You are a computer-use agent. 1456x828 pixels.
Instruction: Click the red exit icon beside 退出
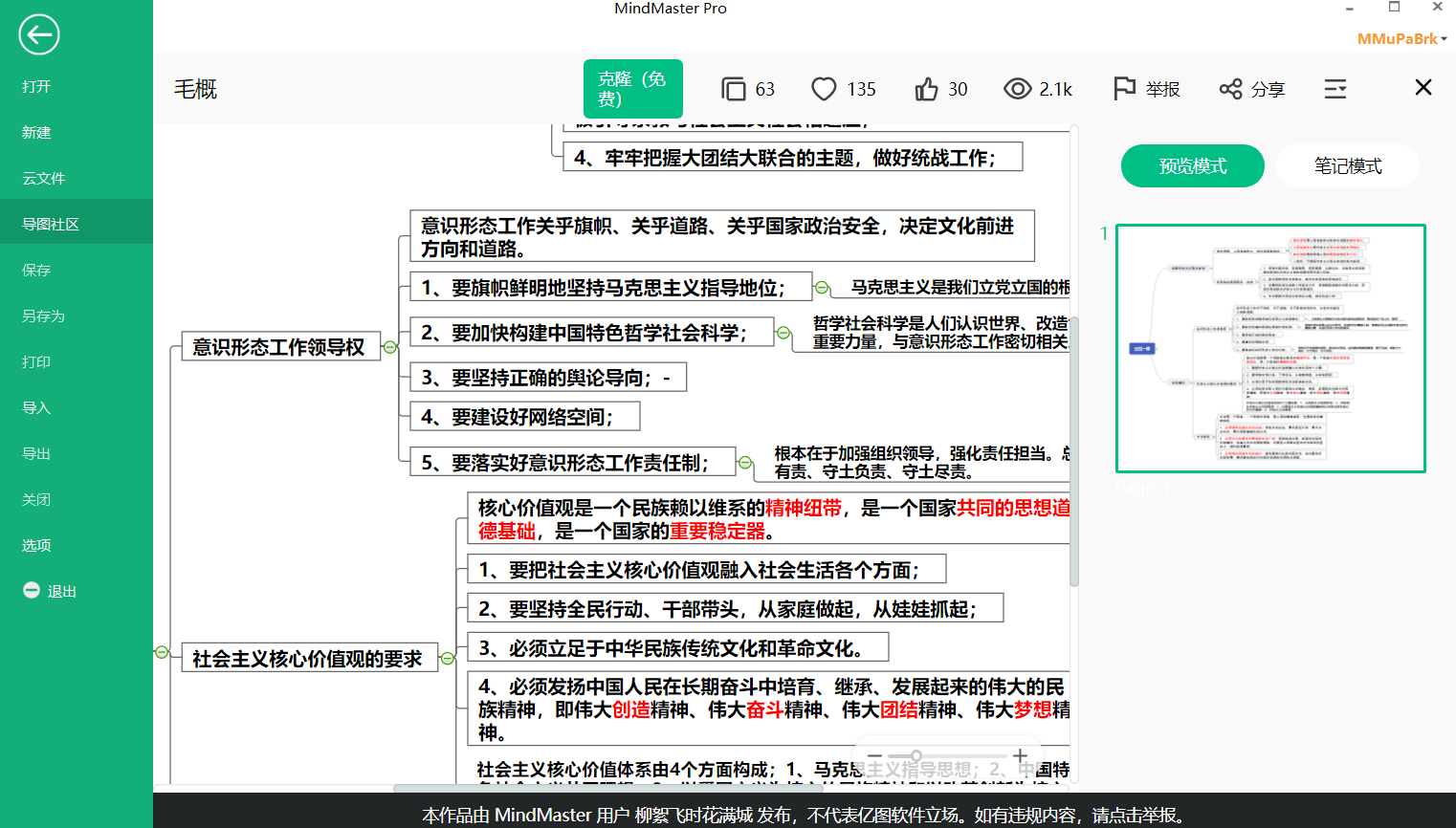pyautogui.click(x=32, y=590)
